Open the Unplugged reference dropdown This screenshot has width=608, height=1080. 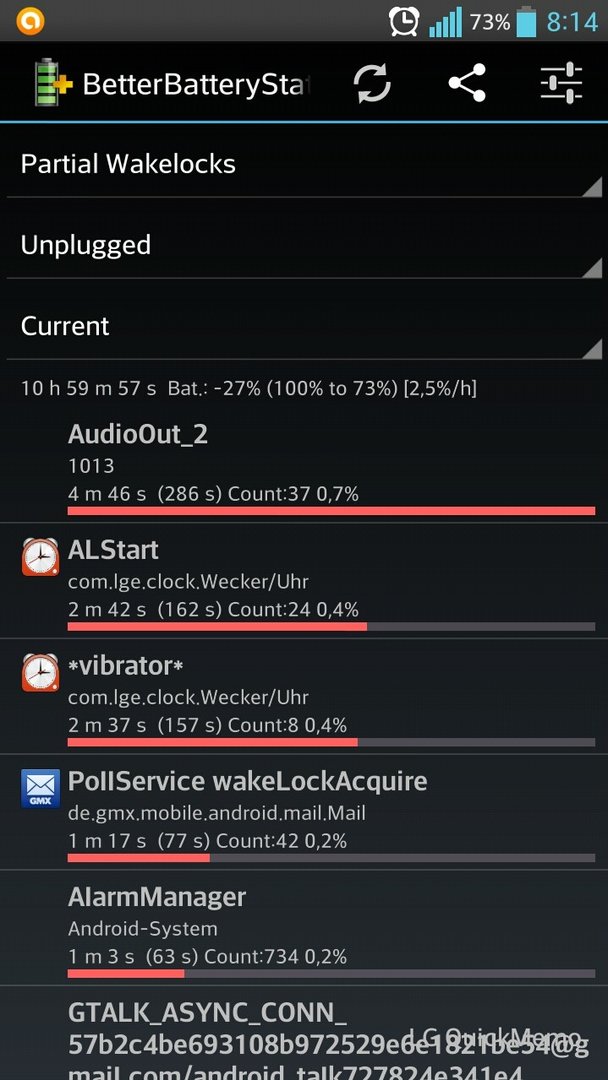[304, 245]
